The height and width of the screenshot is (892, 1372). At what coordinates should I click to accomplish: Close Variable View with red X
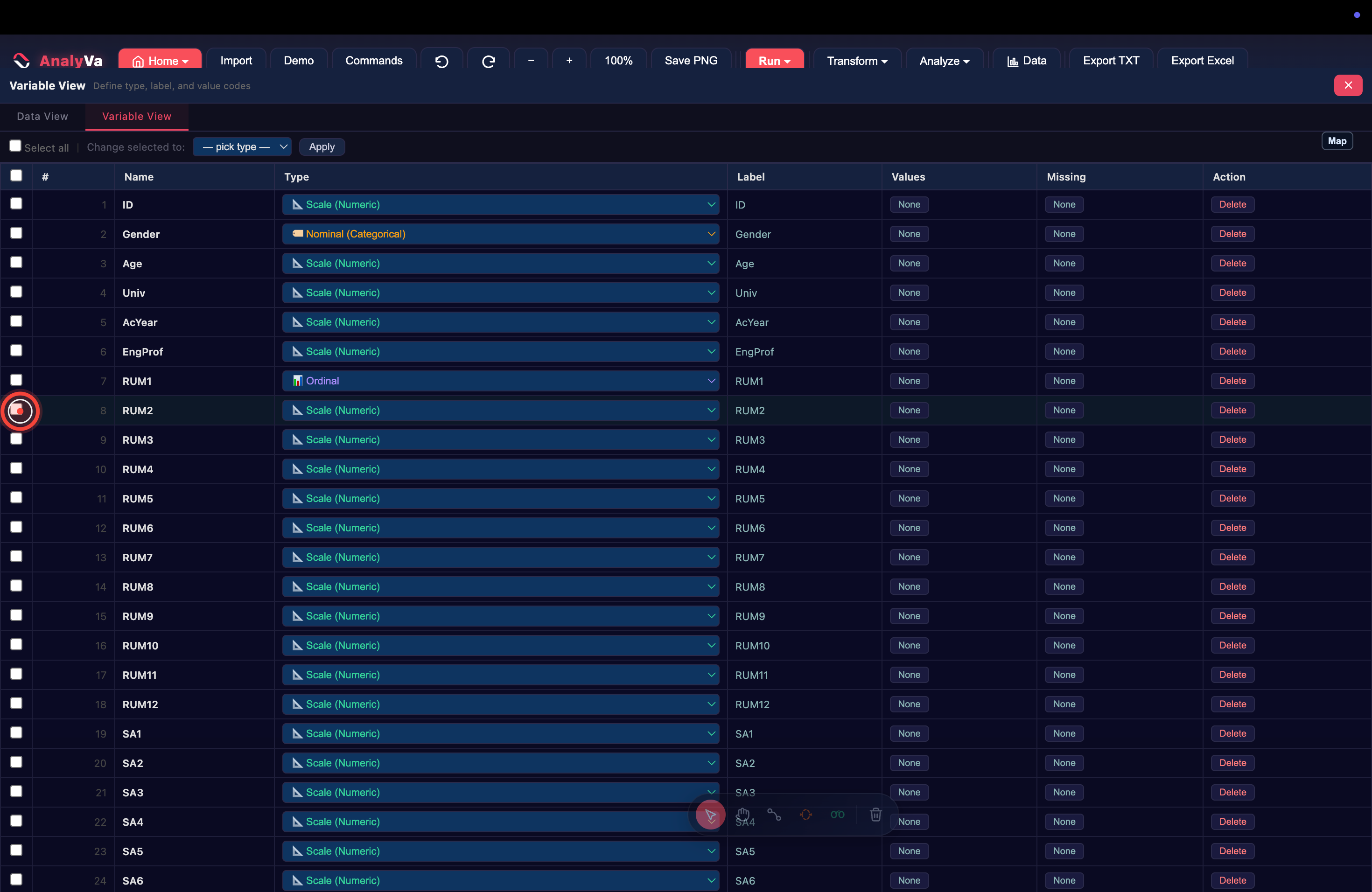tap(1348, 85)
